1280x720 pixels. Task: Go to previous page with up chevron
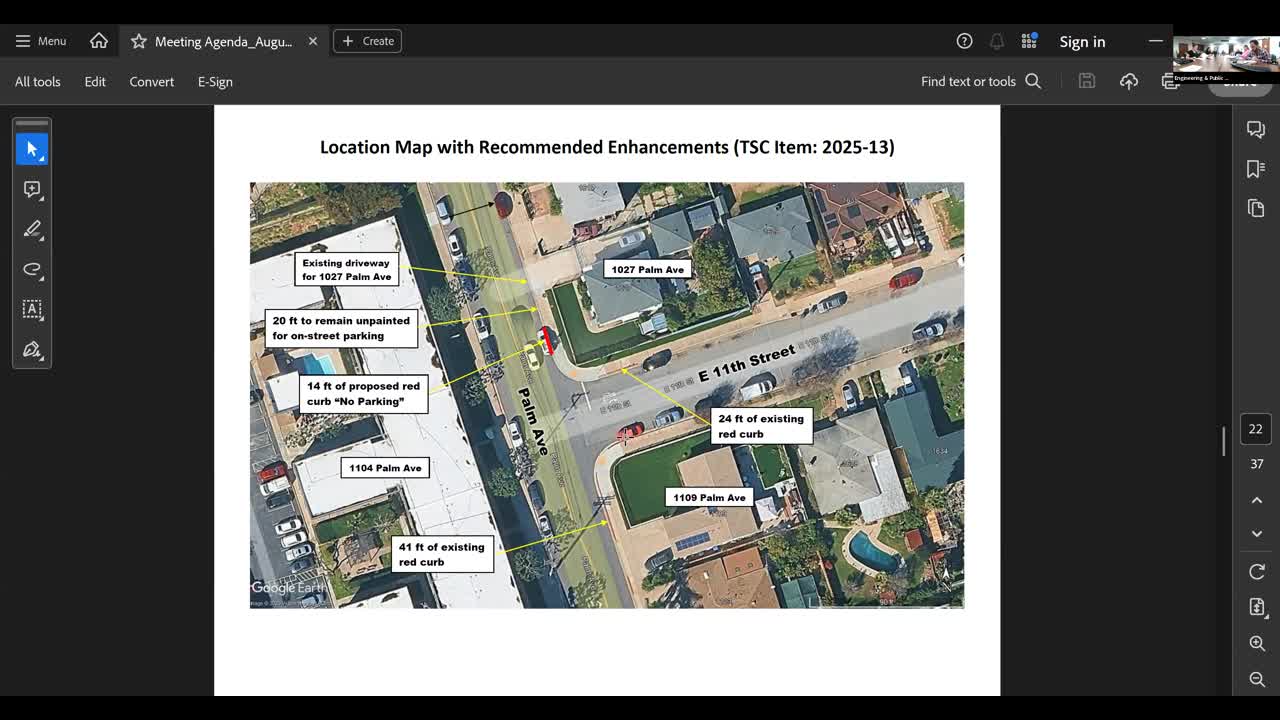[1257, 499]
